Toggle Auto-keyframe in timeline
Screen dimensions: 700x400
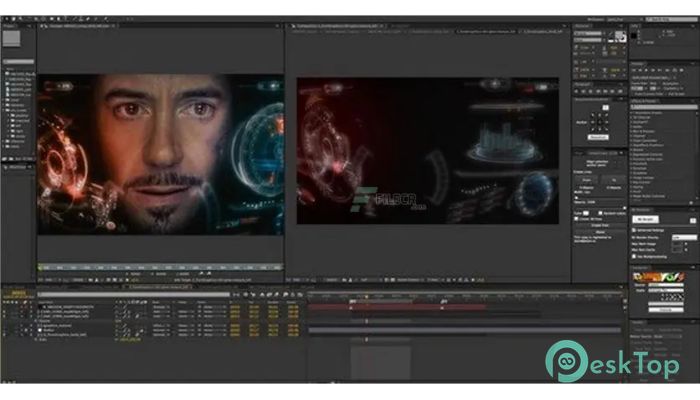293,295
